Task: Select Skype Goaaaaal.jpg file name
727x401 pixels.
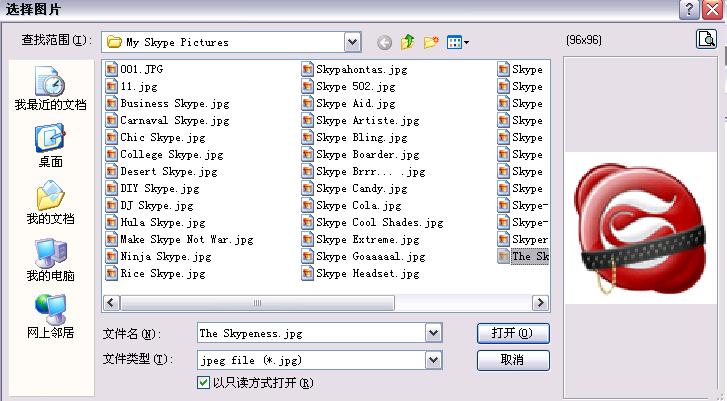Action: pyautogui.click(x=370, y=256)
